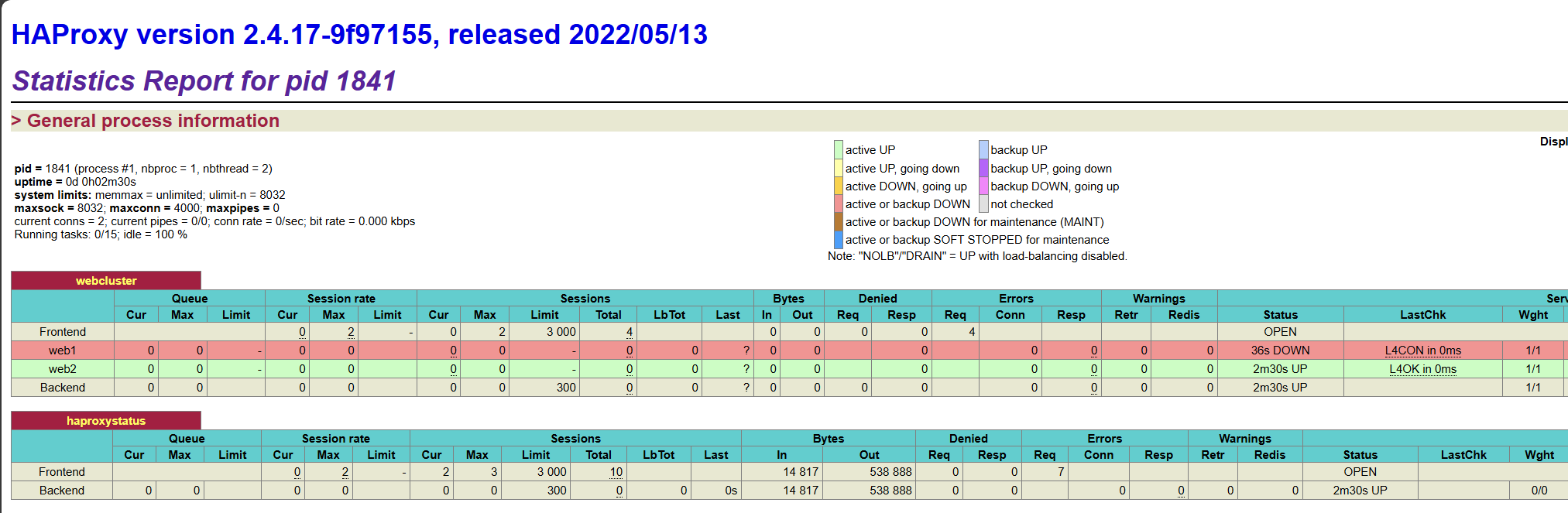Click the '1/1' weight of web1
The height and width of the screenshot is (513, 1568).
1533,351
